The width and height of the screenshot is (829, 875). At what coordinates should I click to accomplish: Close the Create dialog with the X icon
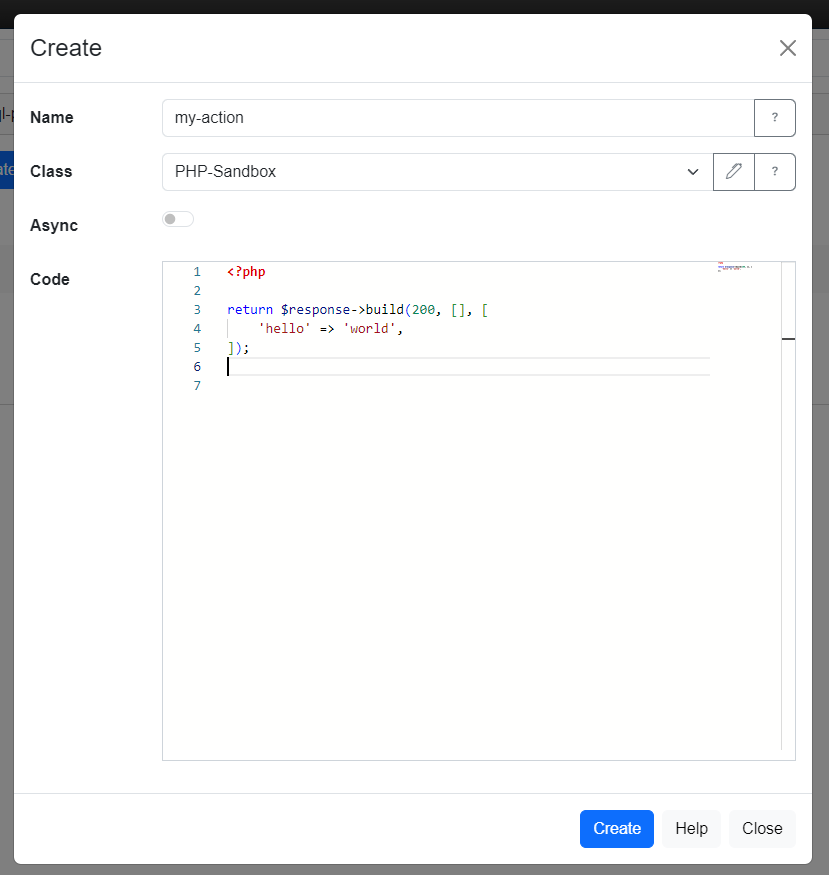point(788,48)
